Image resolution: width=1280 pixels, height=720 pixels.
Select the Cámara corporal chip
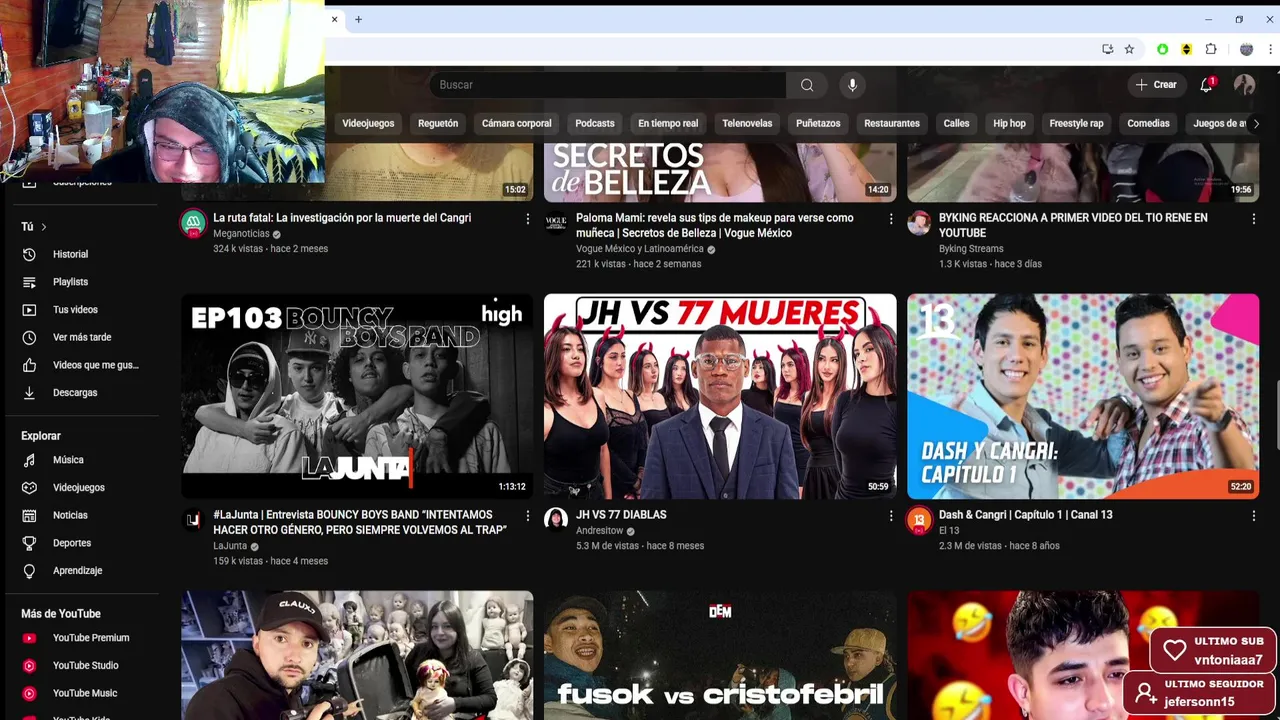point(516,123)
